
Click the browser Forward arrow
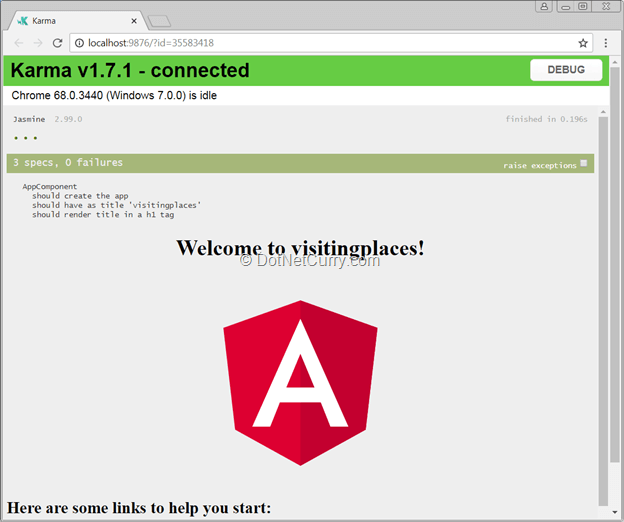[38, 43]
